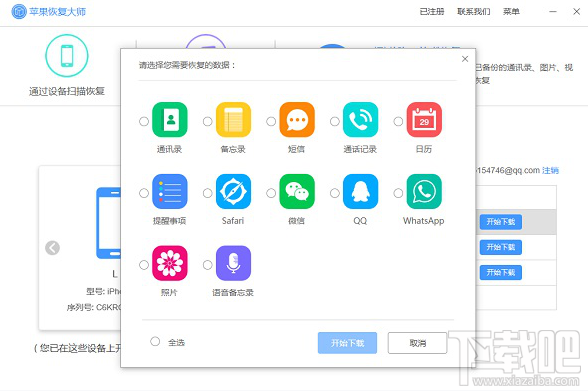Screen dimensions: 588x391
Task: Click the first 开始下载 button in backup list
Action: 501,222
